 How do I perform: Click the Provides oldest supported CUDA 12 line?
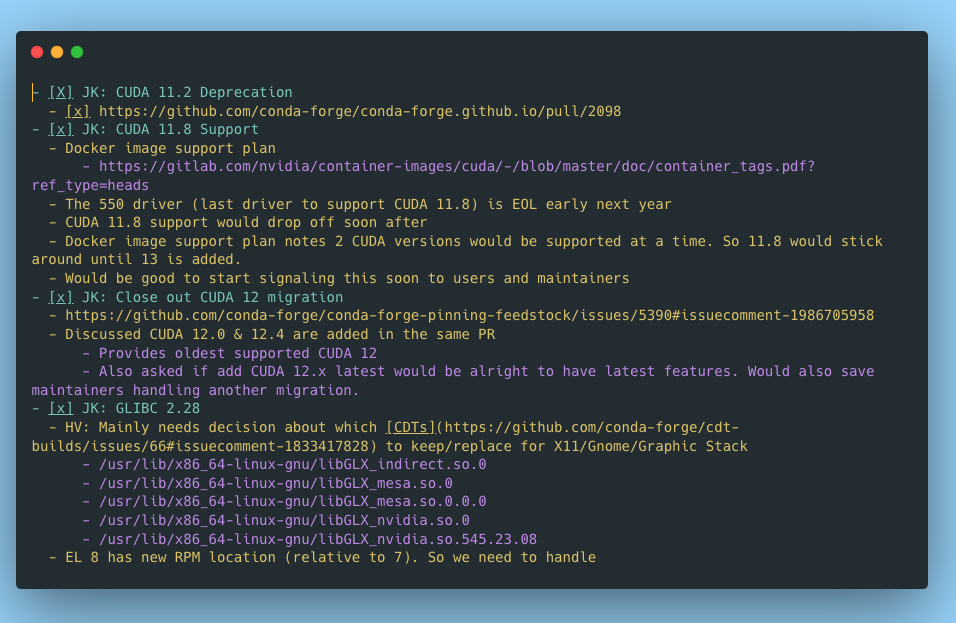coord(237,353)
